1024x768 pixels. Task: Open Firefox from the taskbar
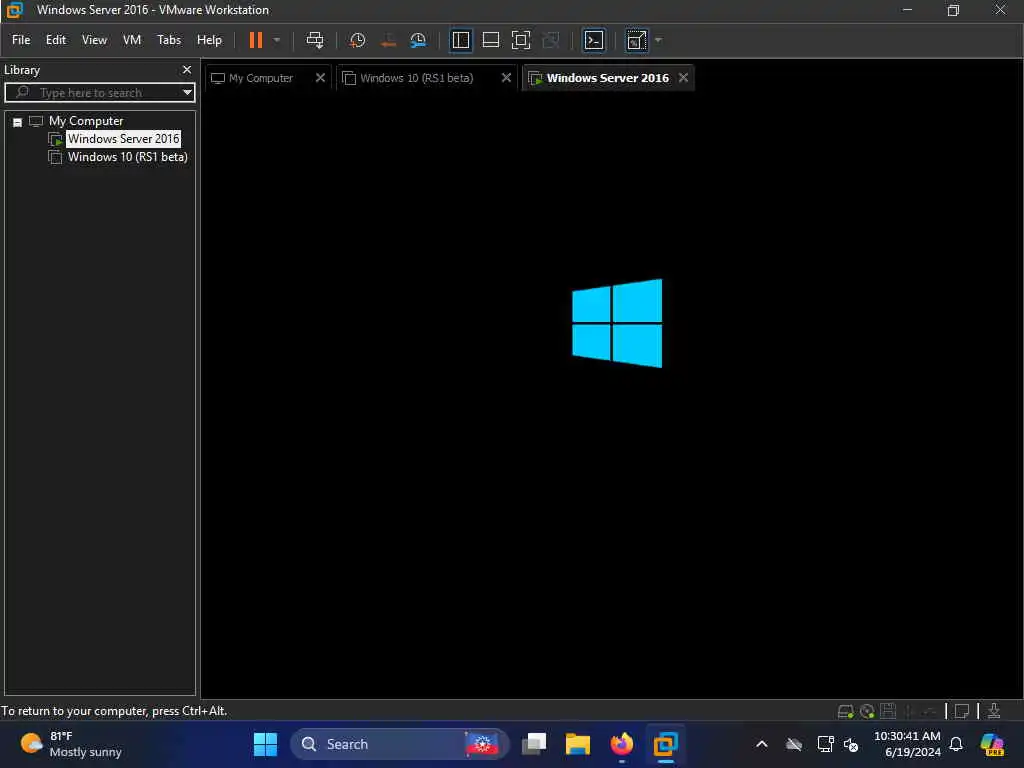click(622, 744)
